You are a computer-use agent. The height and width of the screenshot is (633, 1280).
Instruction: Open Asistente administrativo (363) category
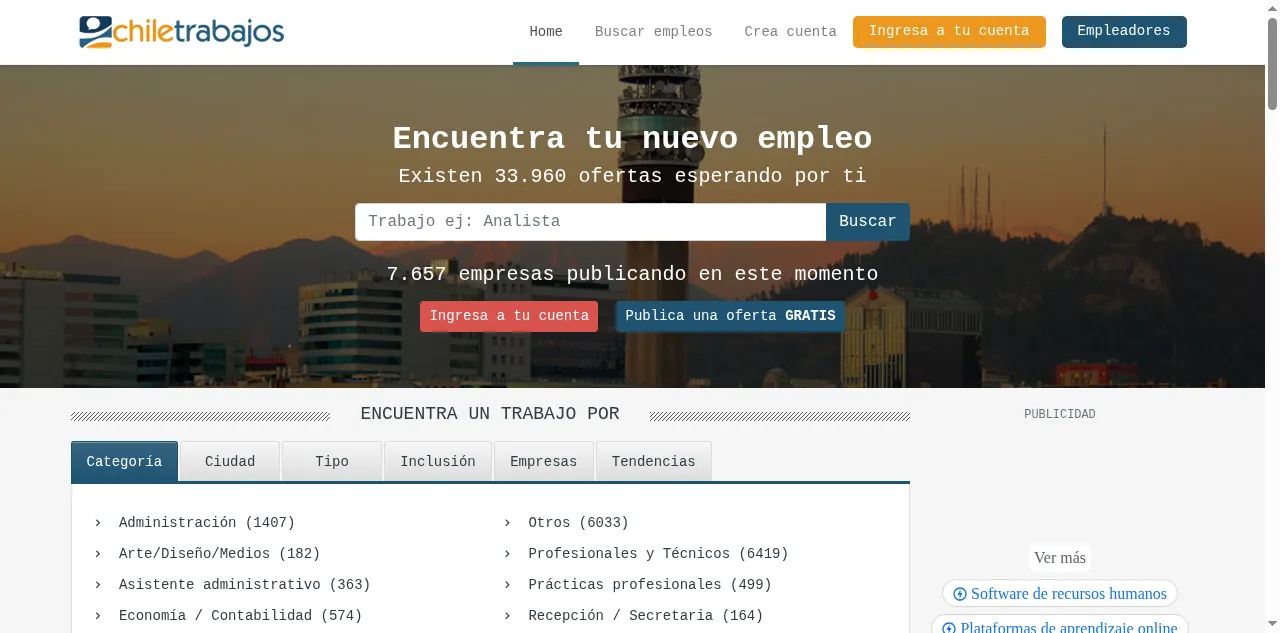[245, 585]
